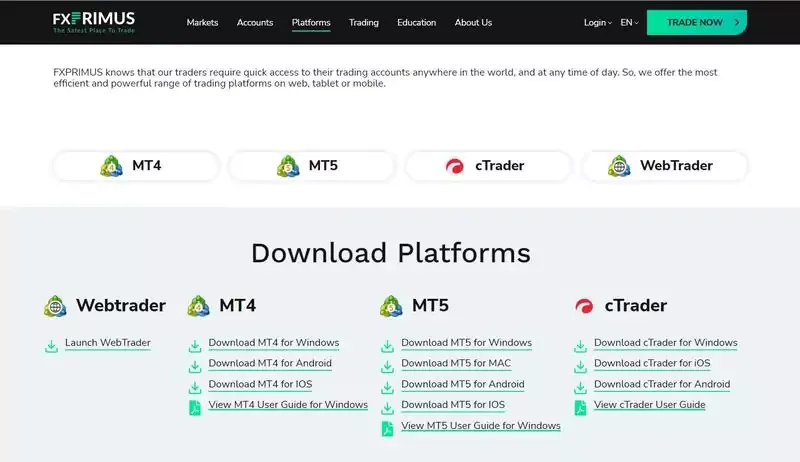Click download icon beside MT4 for Android
Image resolution: width=800 pixels, height=462 pixels.
[x=195, y=367]
